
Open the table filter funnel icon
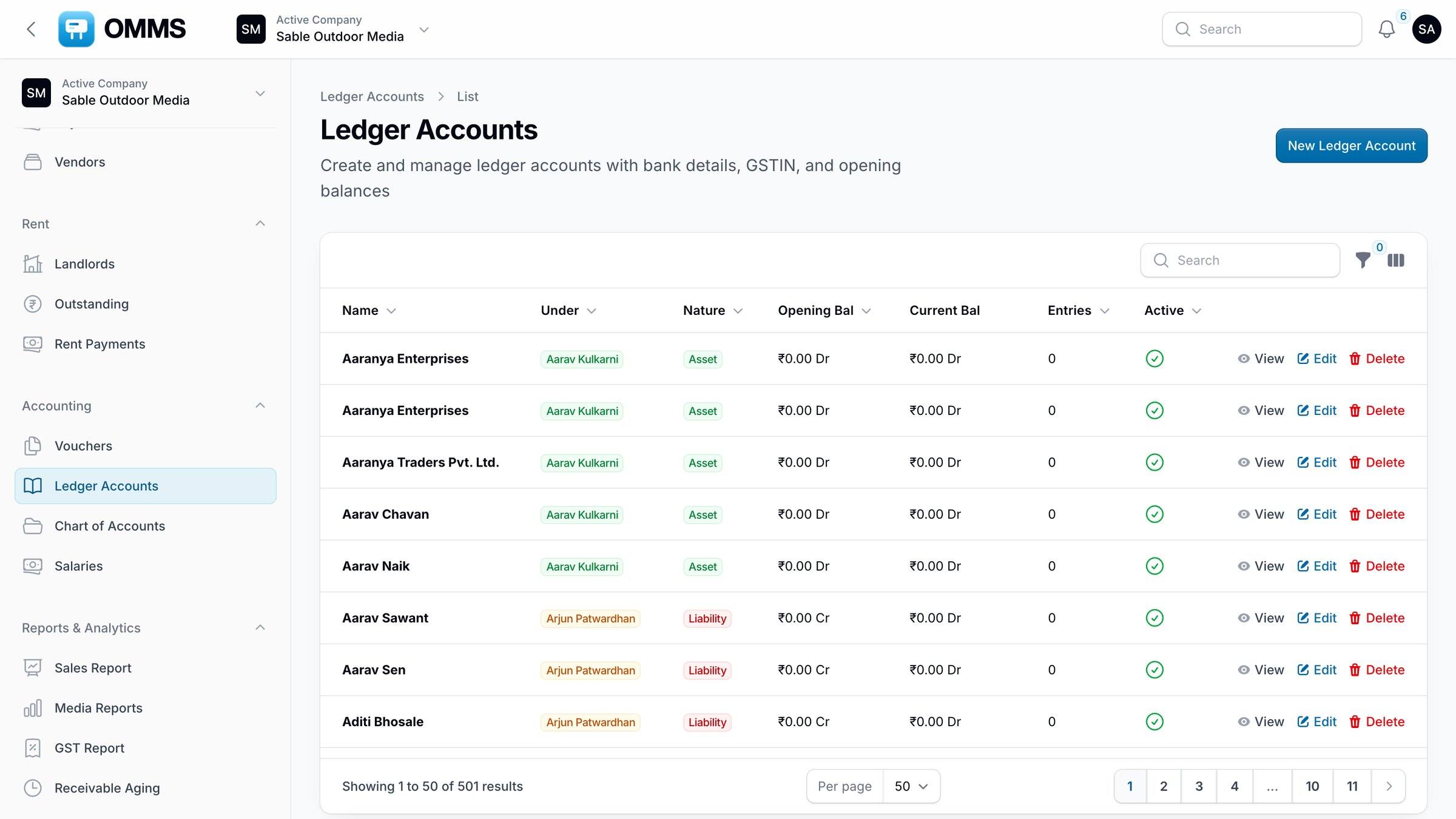pos(1363,260)
